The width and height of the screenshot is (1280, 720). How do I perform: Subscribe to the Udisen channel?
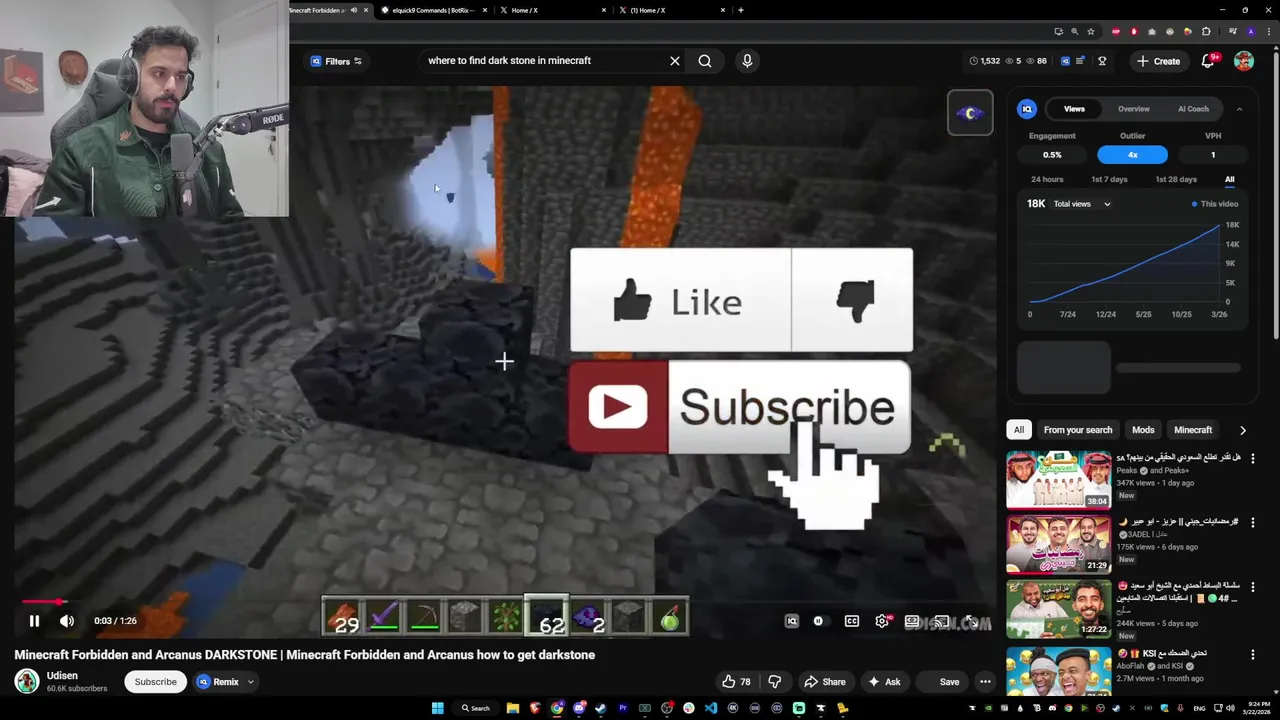coord(155,682)
